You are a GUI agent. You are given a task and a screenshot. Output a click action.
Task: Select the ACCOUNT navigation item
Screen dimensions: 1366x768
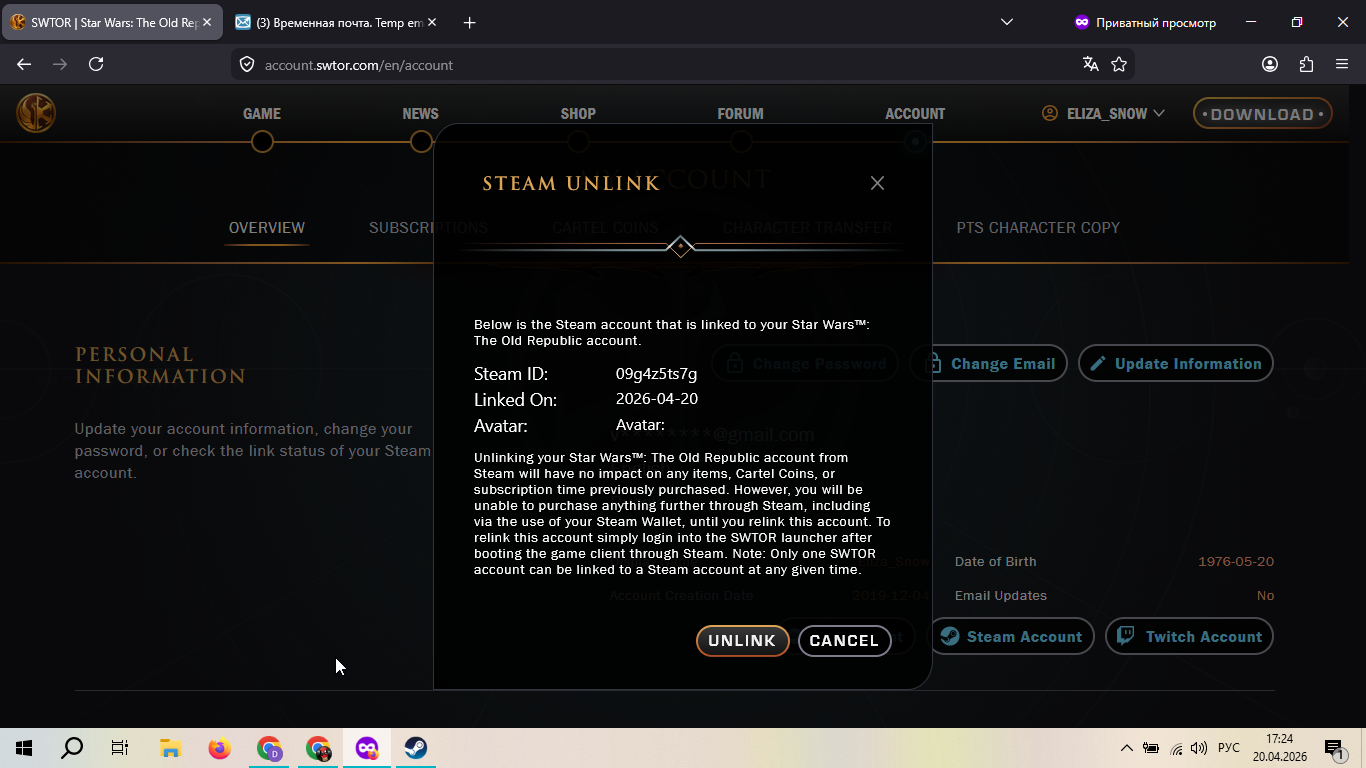point(915,114)
